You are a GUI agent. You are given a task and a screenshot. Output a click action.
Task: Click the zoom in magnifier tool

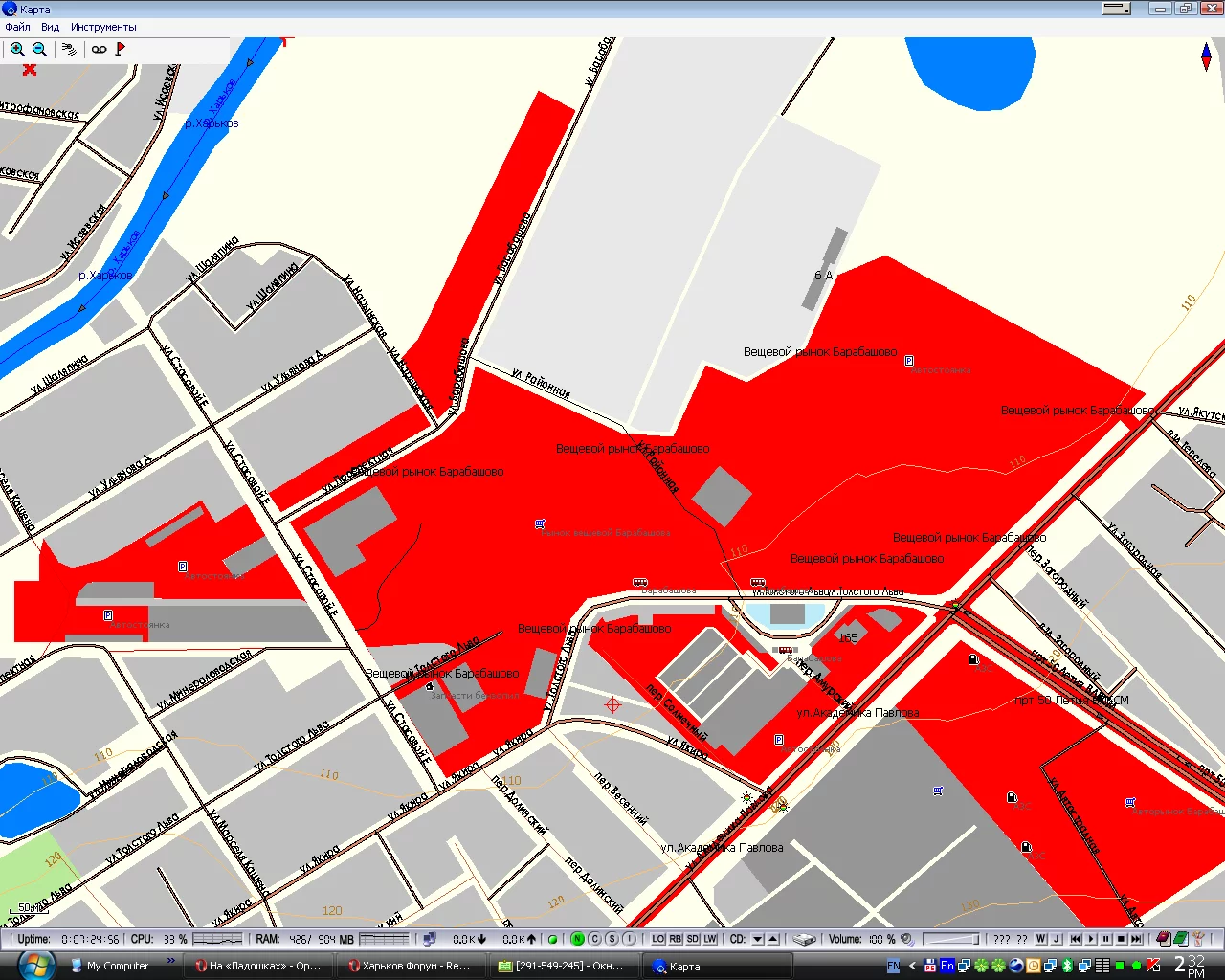click(x=17, y=49)
